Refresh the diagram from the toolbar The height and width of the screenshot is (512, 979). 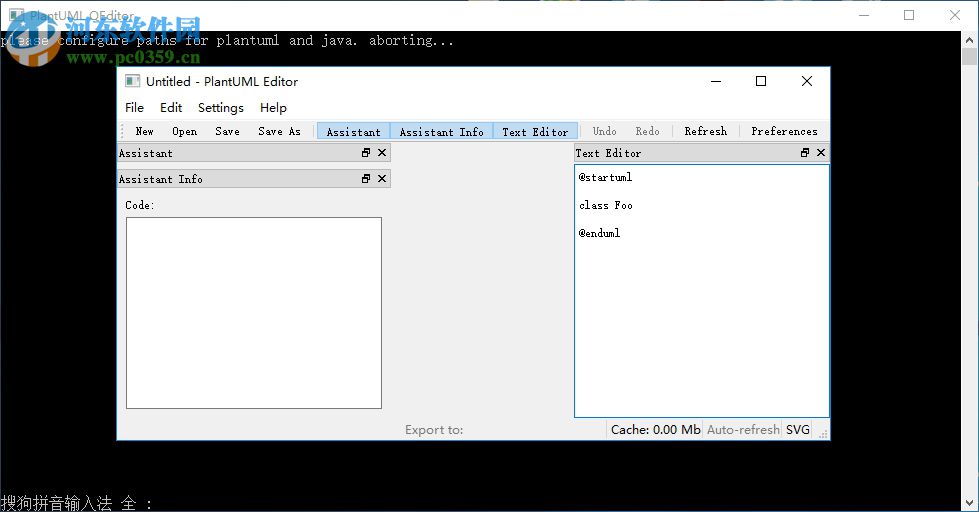point(706,131)
